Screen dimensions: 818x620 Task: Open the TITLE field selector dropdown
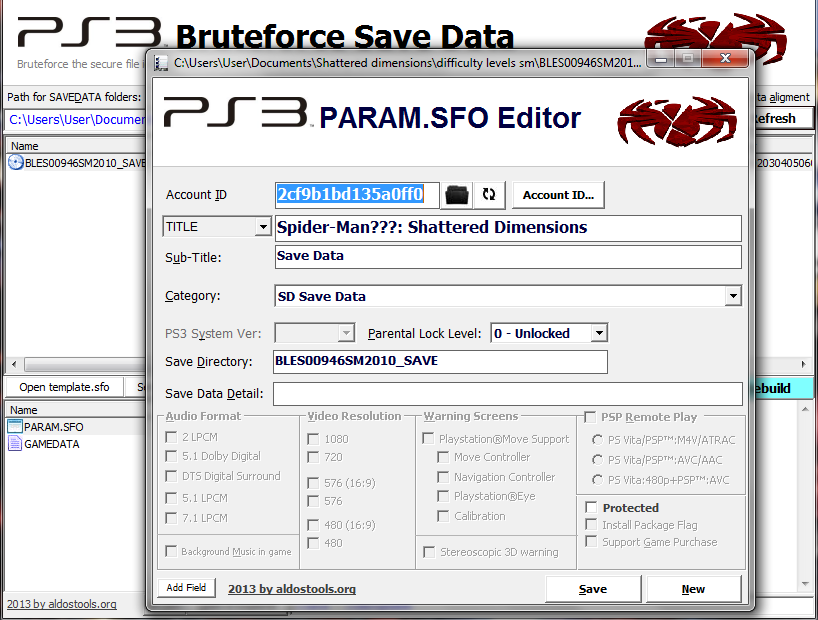[x=263, y=226]
